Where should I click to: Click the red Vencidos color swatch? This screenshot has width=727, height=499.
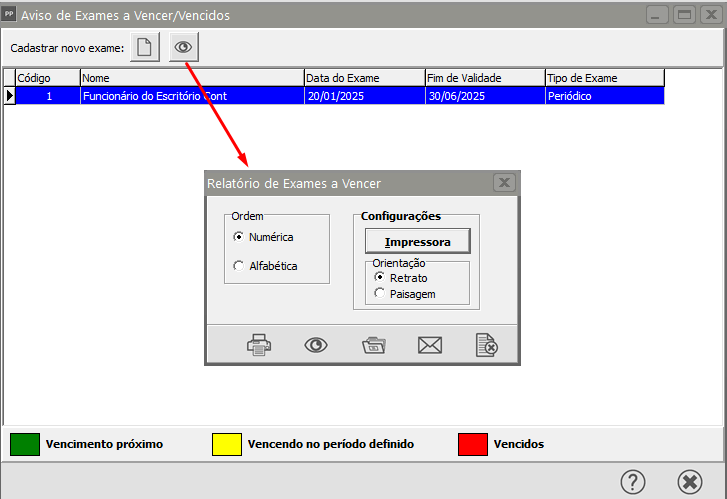(472, 444)
